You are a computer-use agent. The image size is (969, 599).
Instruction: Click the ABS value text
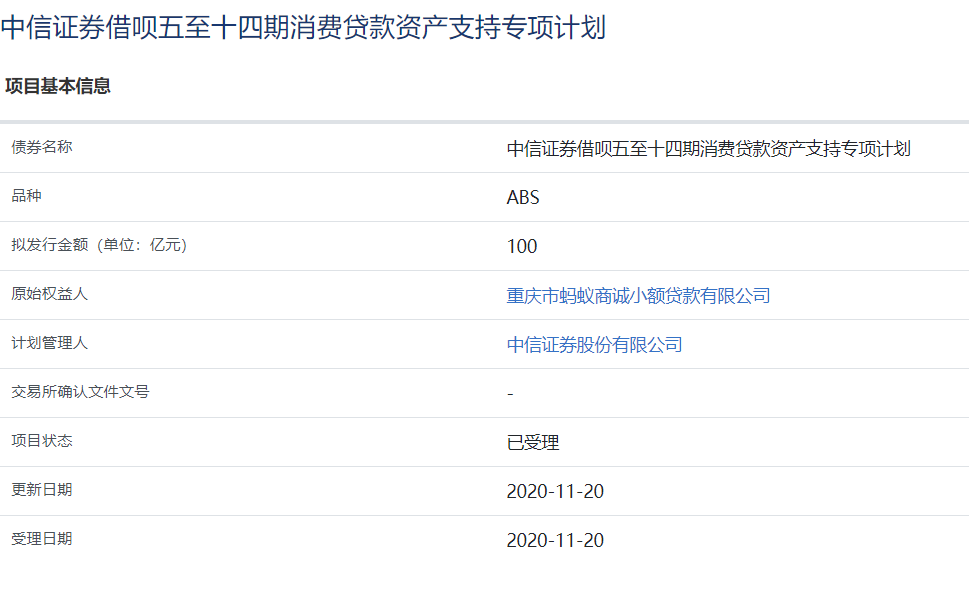click(523, 198)
